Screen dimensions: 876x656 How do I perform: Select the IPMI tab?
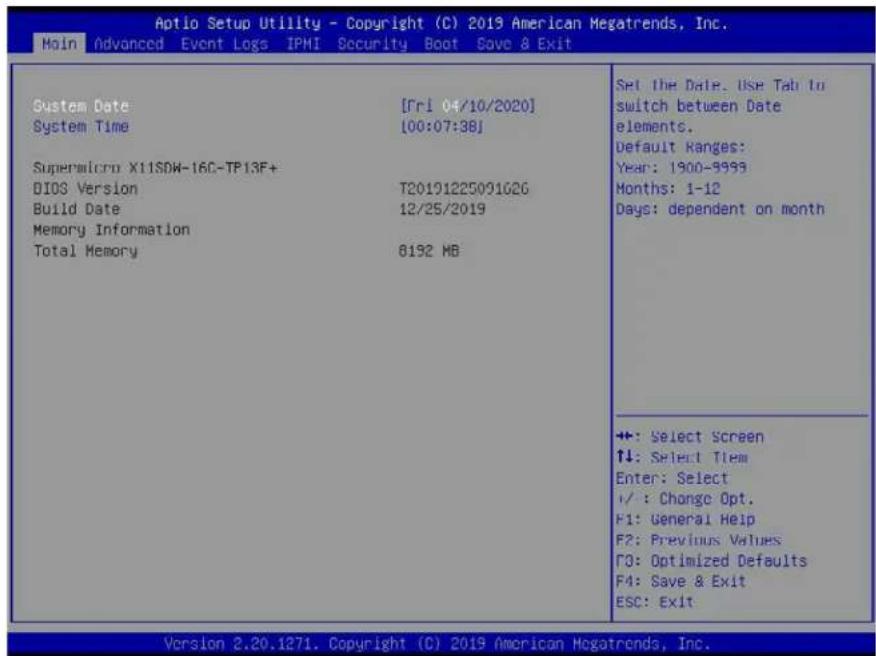303,44
